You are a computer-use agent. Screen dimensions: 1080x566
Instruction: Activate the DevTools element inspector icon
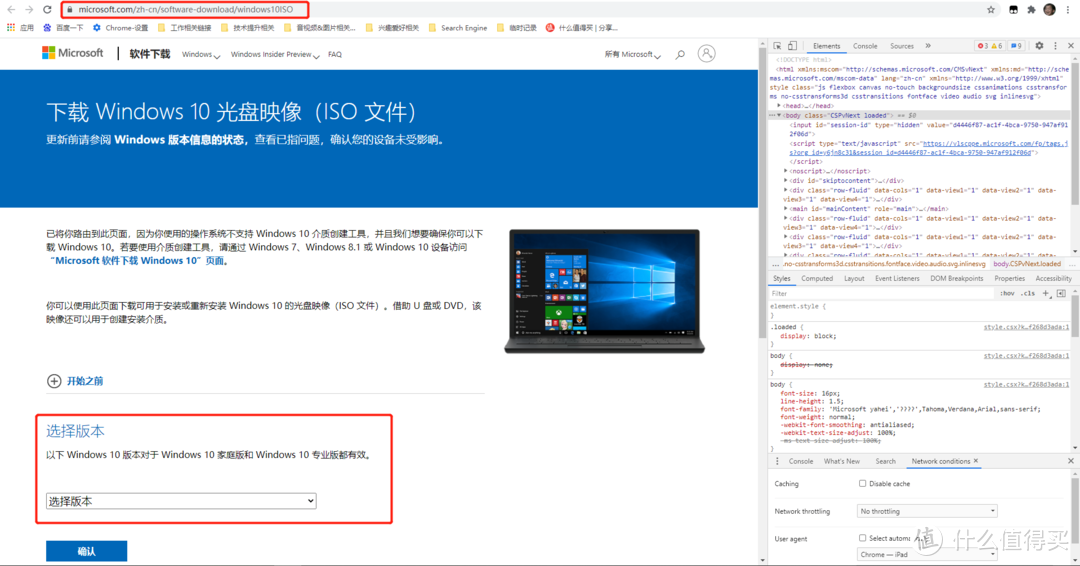(778, 46)
